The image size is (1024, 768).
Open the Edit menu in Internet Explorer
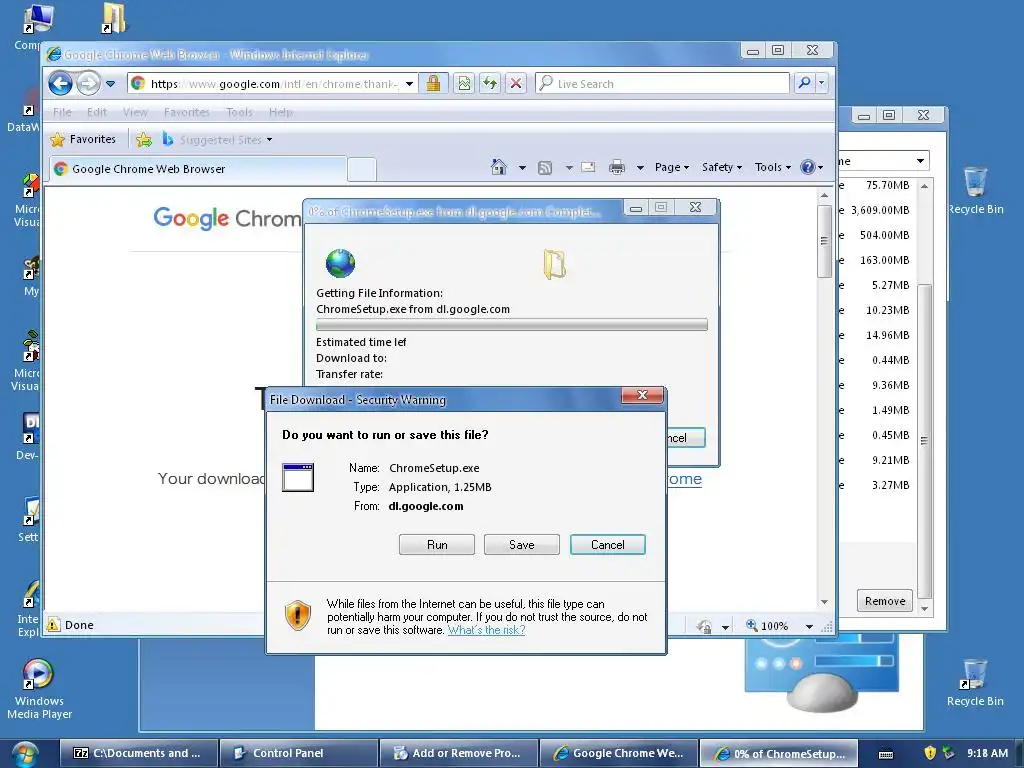point(97,112)
